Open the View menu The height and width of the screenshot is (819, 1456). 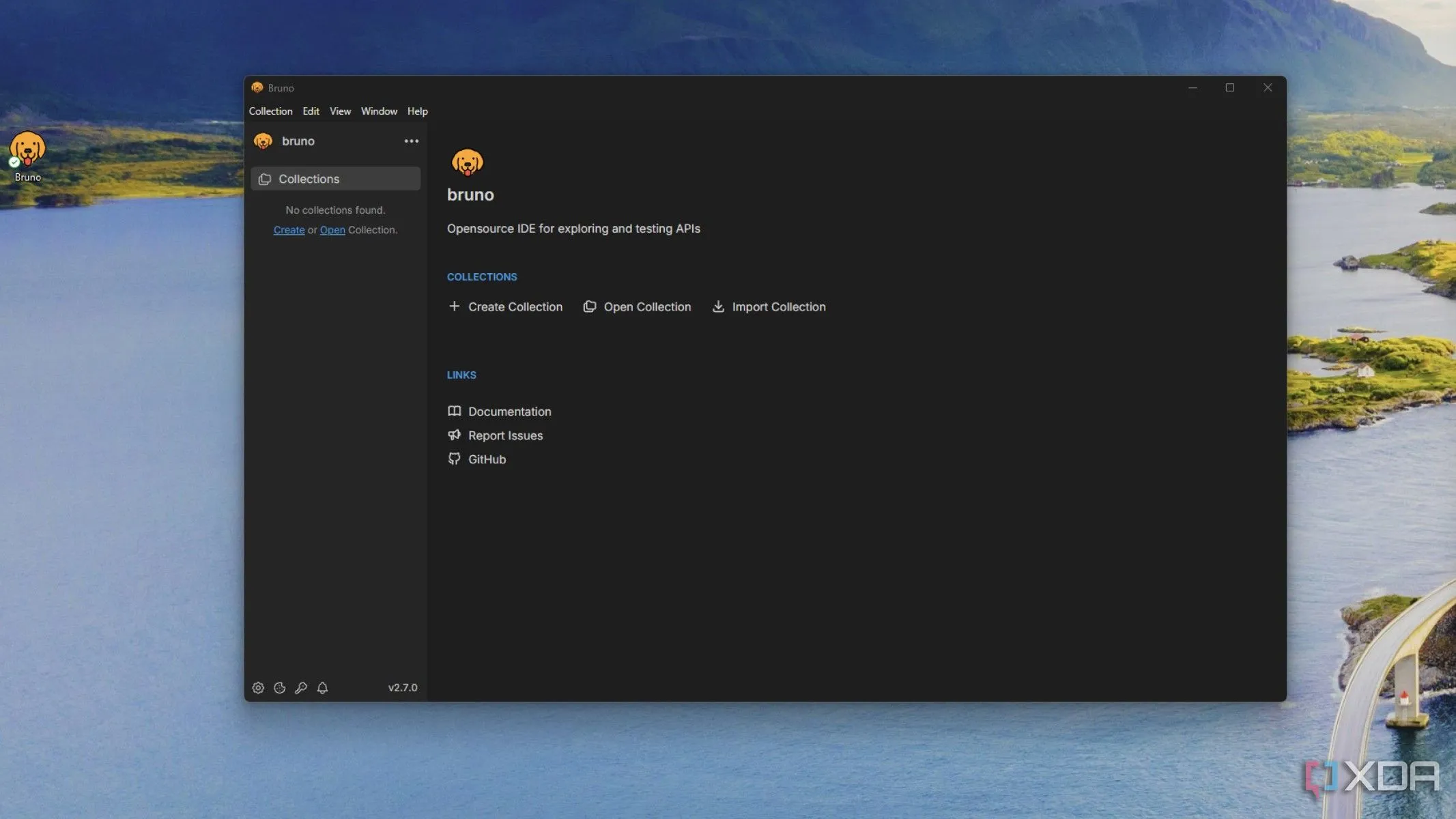point(340,111)
